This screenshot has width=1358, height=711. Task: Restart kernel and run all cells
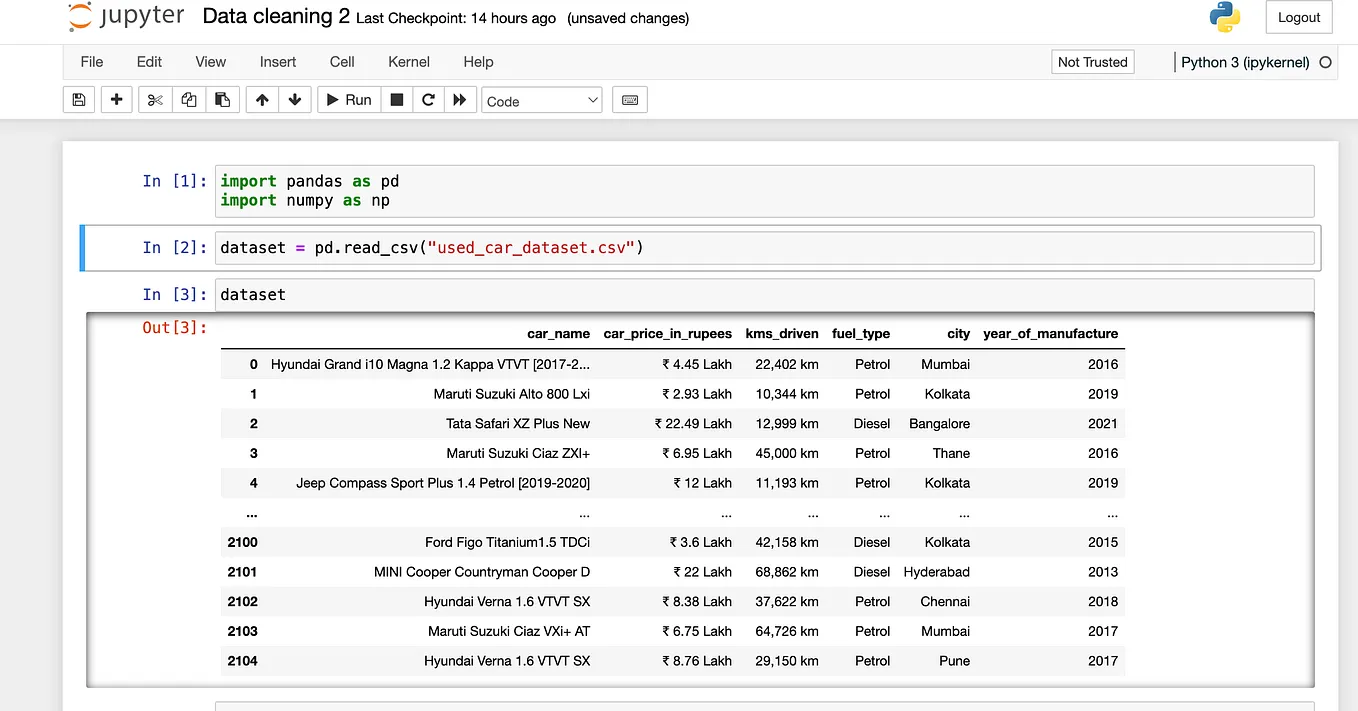click(460, 99)
